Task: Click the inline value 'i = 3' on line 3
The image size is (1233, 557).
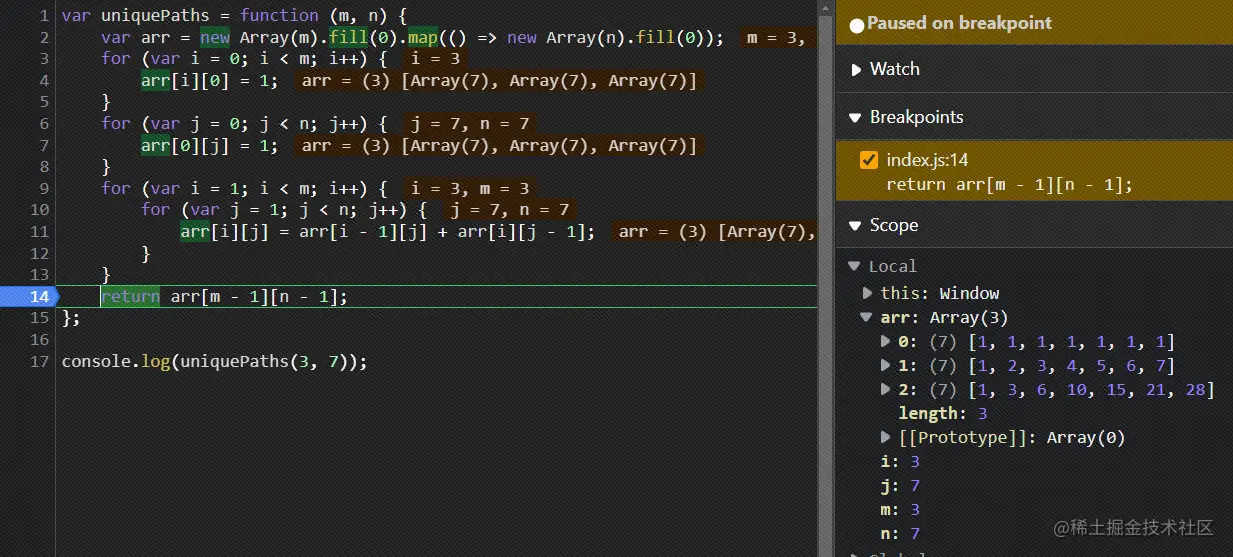Action: click(x=435, y=58)
